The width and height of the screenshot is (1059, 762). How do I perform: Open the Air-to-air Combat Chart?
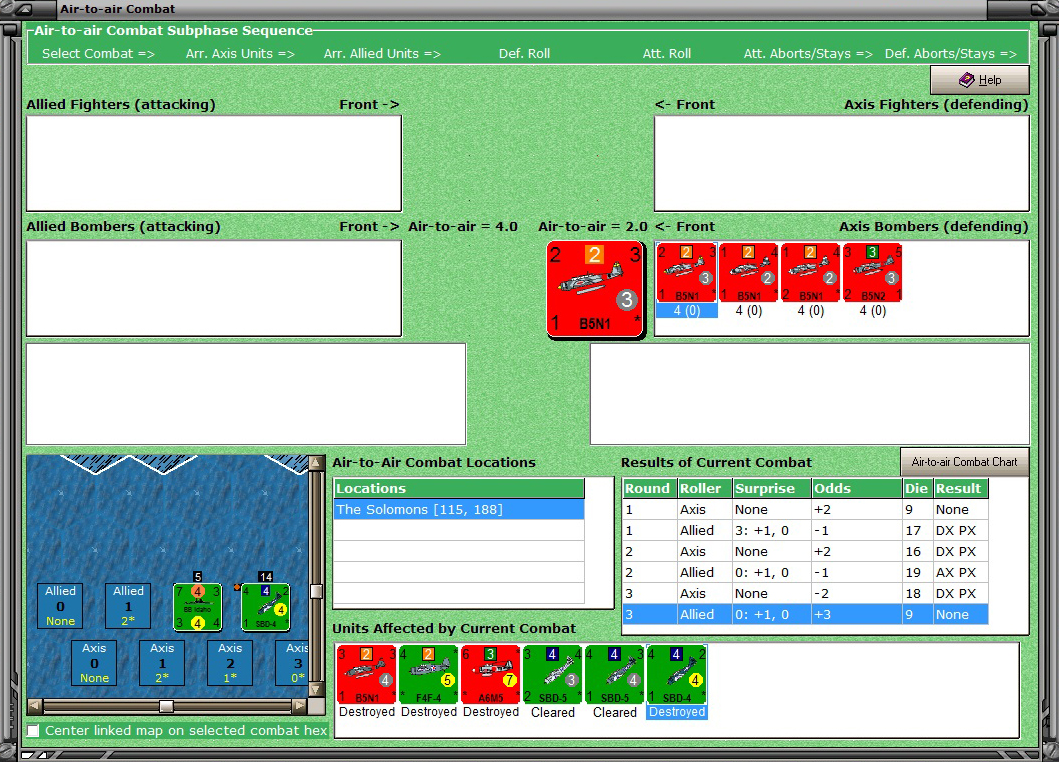click(x=964, y=462)
